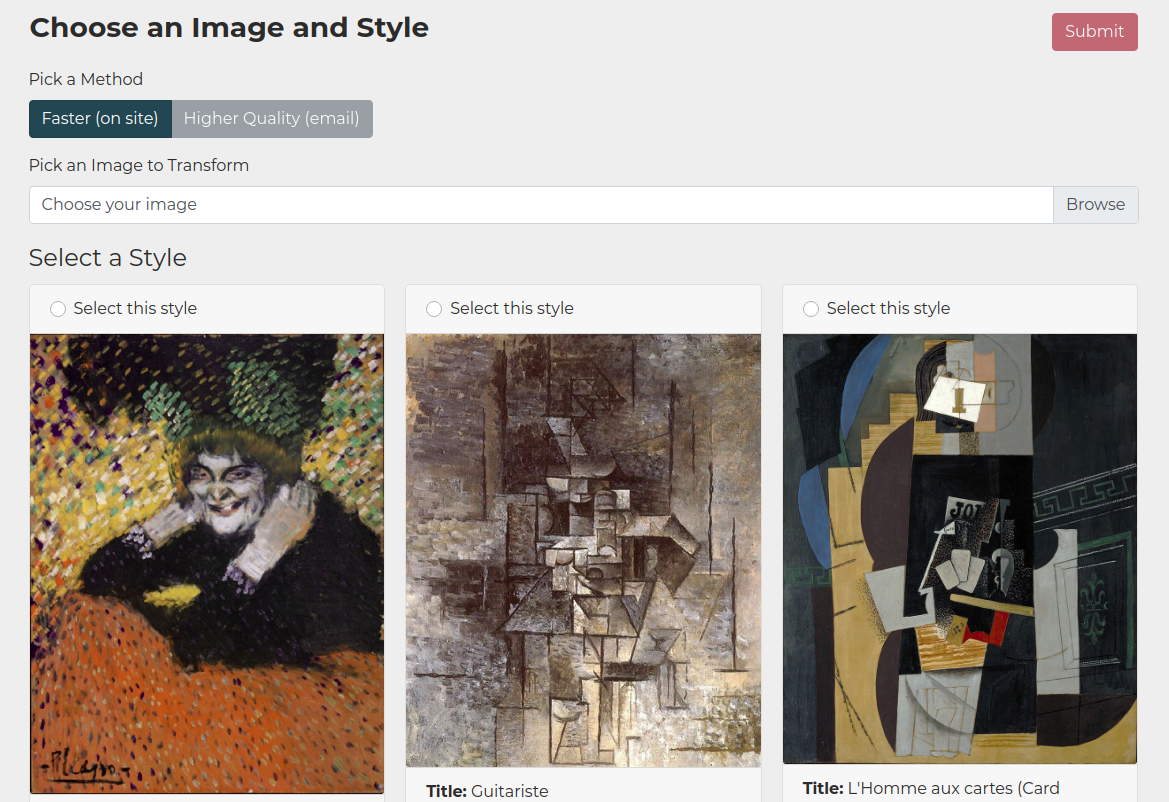Click the Submit button
The height and width of the screenshot is (802, 1169).
pos(1094,31)
